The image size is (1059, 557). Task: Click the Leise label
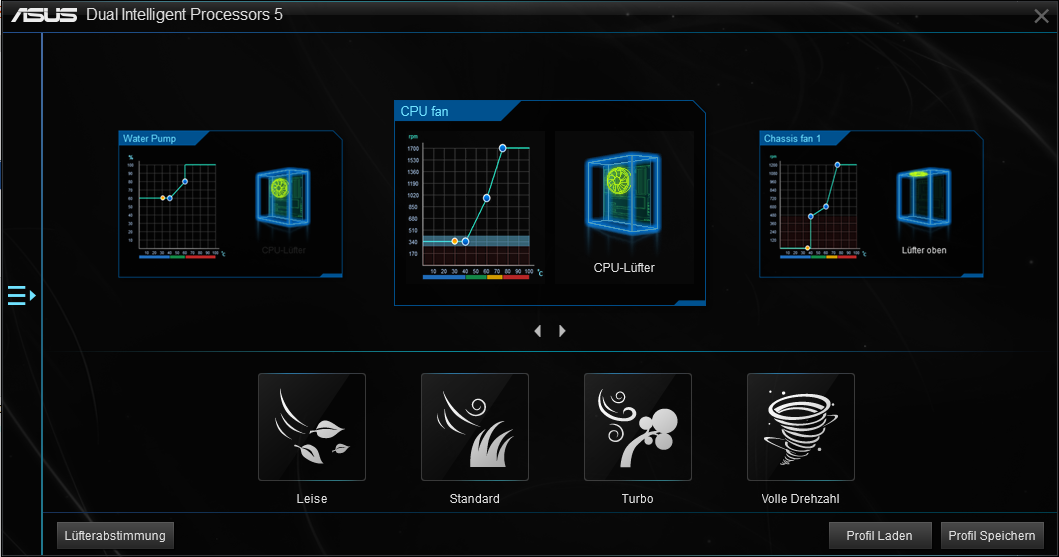[x=312, y=499]
